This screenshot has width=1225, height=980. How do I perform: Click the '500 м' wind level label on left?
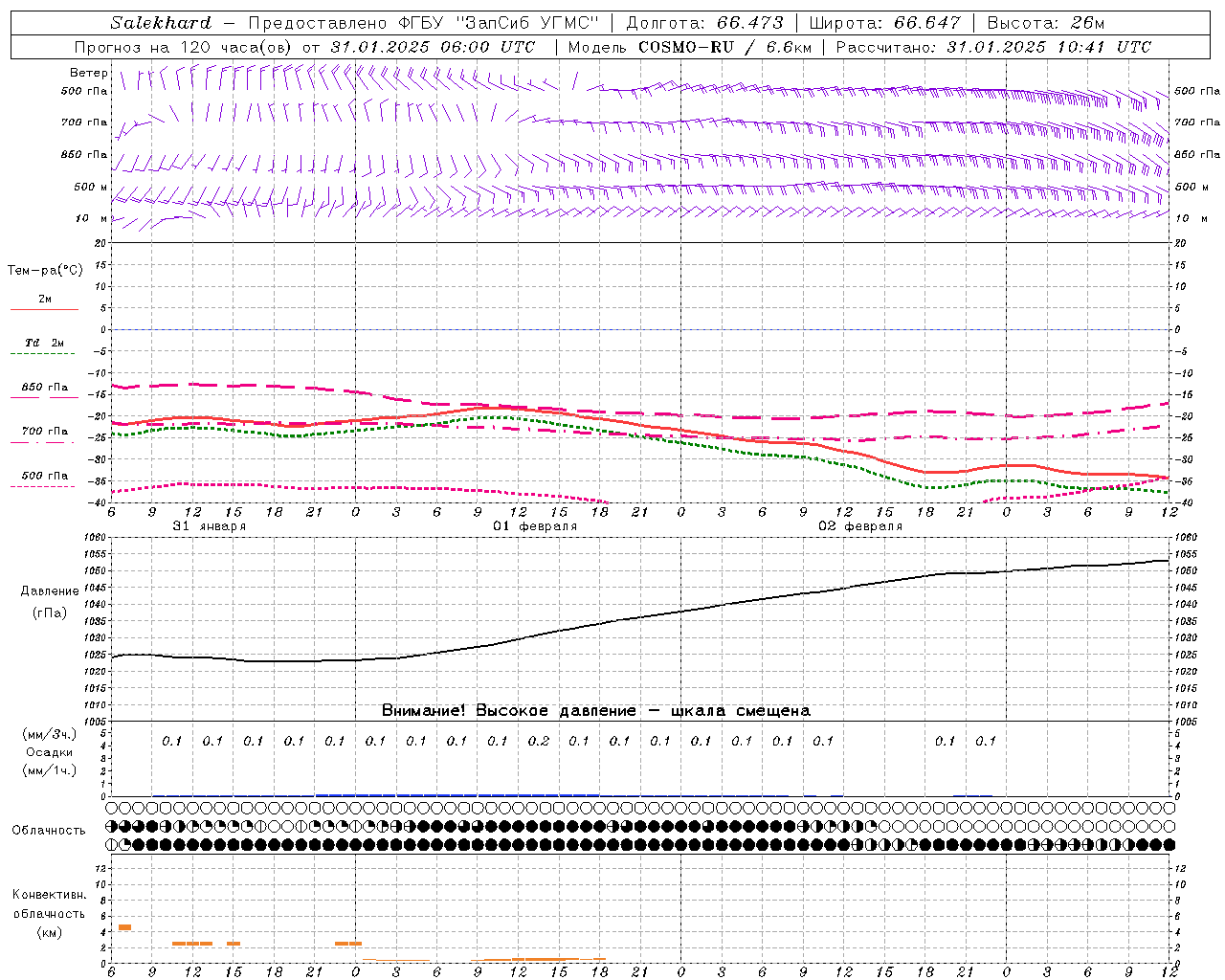[91, 187]
